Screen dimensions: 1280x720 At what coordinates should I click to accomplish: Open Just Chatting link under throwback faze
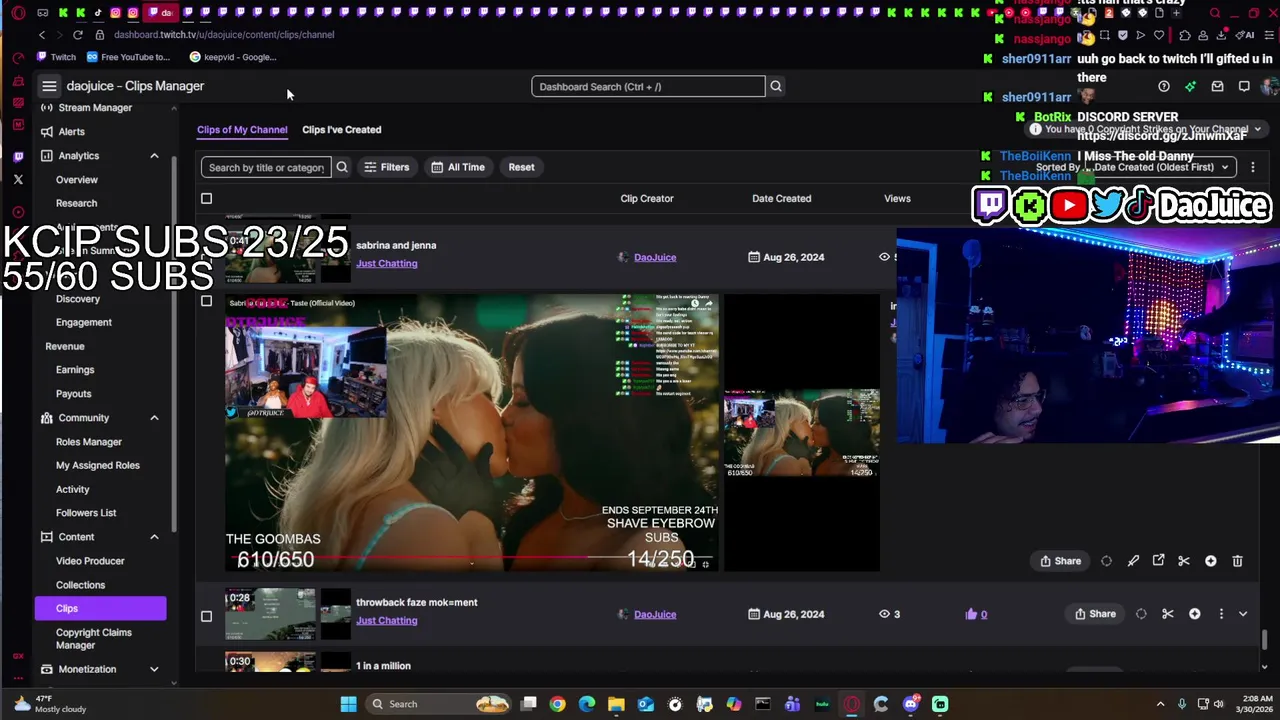[x=387, y=621]
